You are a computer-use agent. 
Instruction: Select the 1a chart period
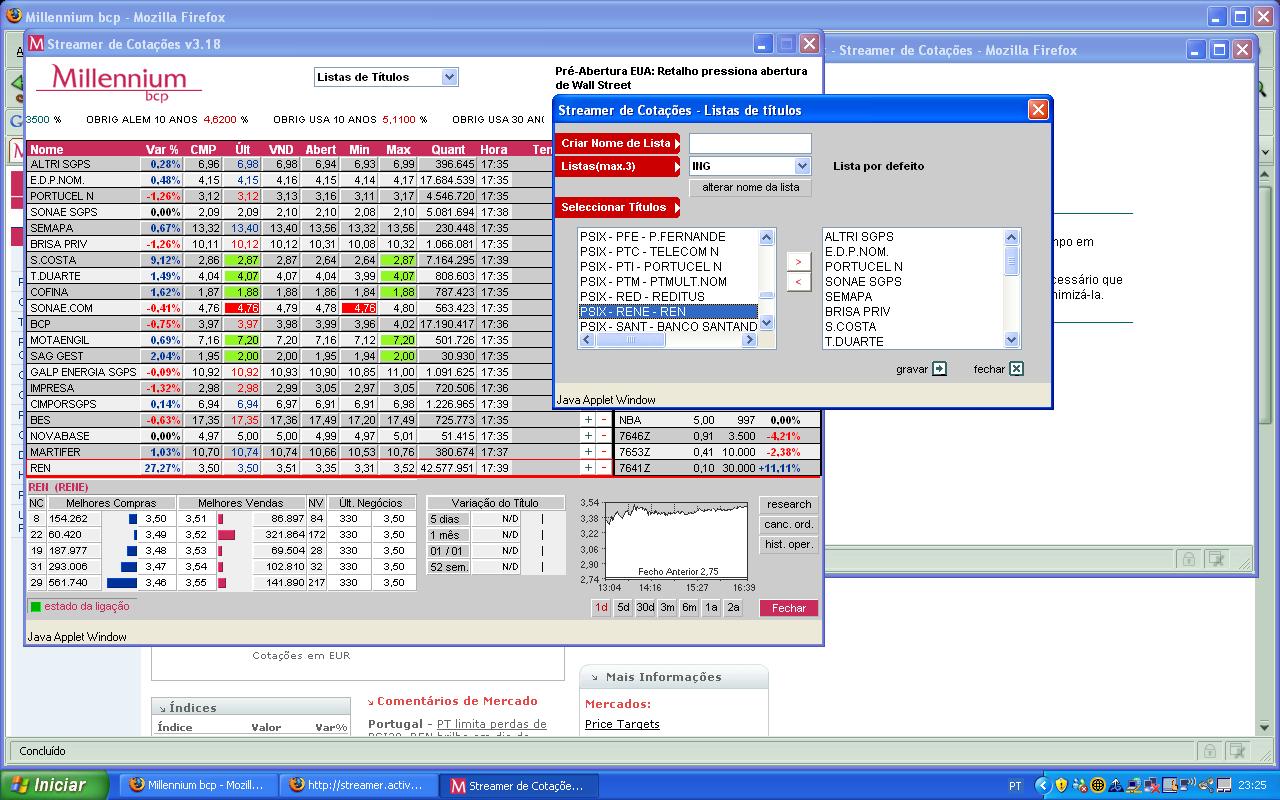(x=711, y=608)
